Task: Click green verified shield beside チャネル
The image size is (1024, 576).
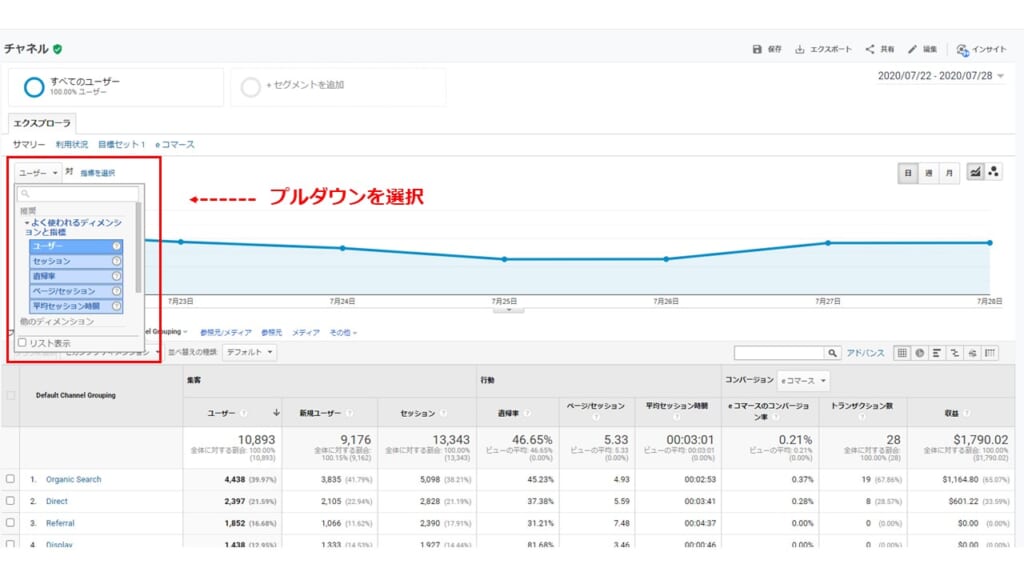Action: point(57,49)
